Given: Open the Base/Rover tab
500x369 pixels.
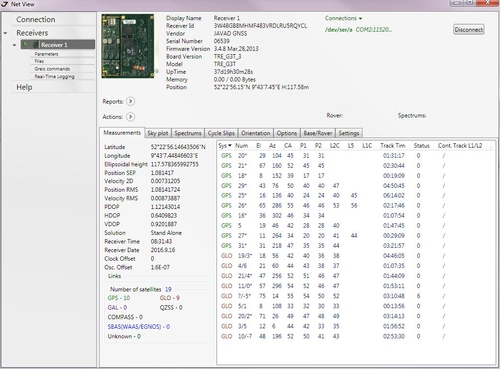Looking at the screenshot, I should (x=318, y=133).
